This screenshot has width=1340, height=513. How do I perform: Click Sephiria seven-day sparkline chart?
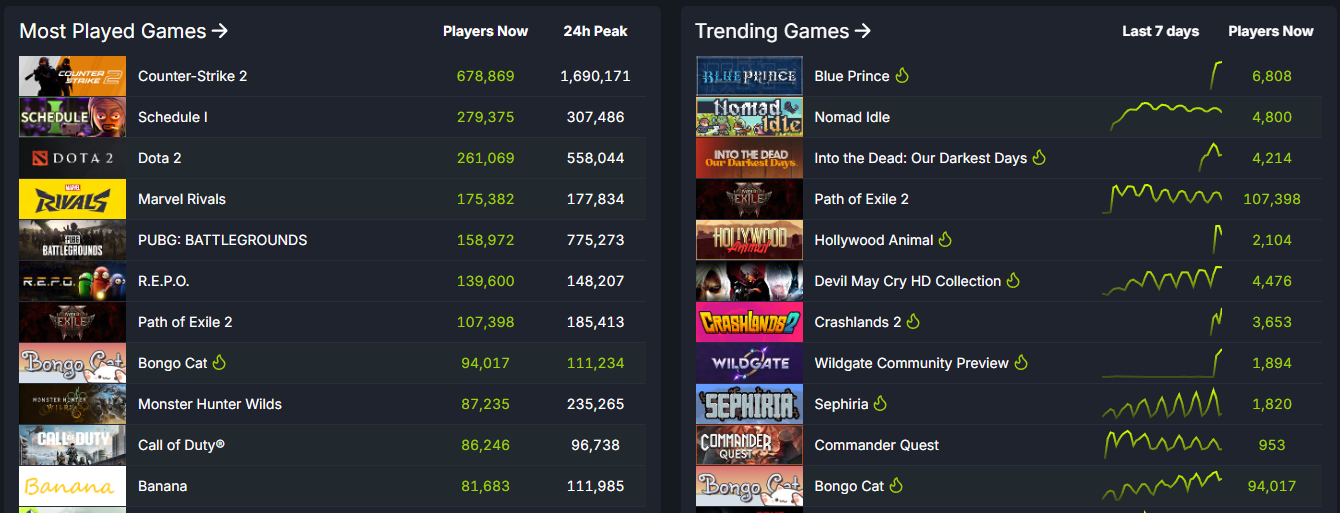click(1162, 404)
